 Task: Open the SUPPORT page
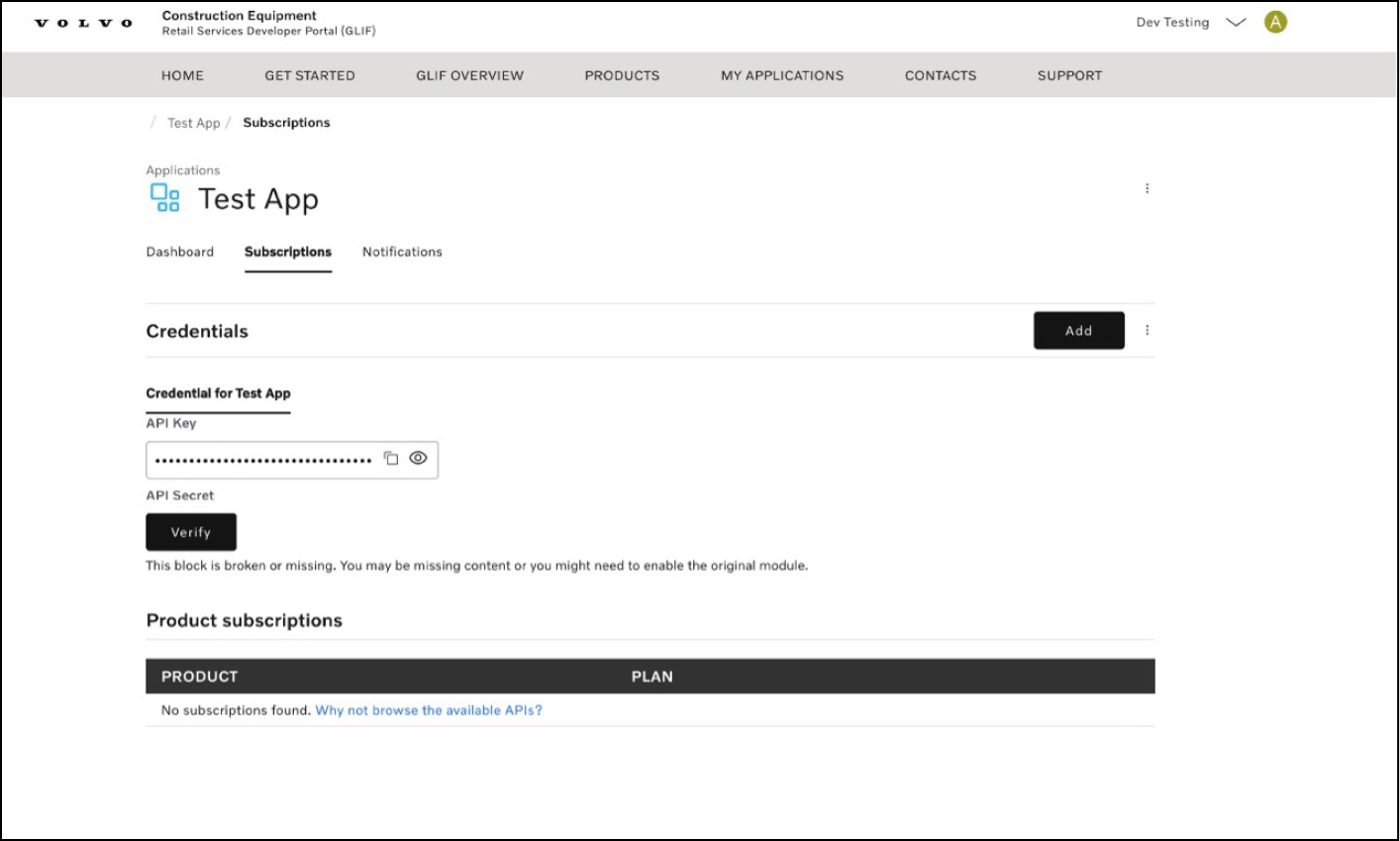tap(1069, 75)
